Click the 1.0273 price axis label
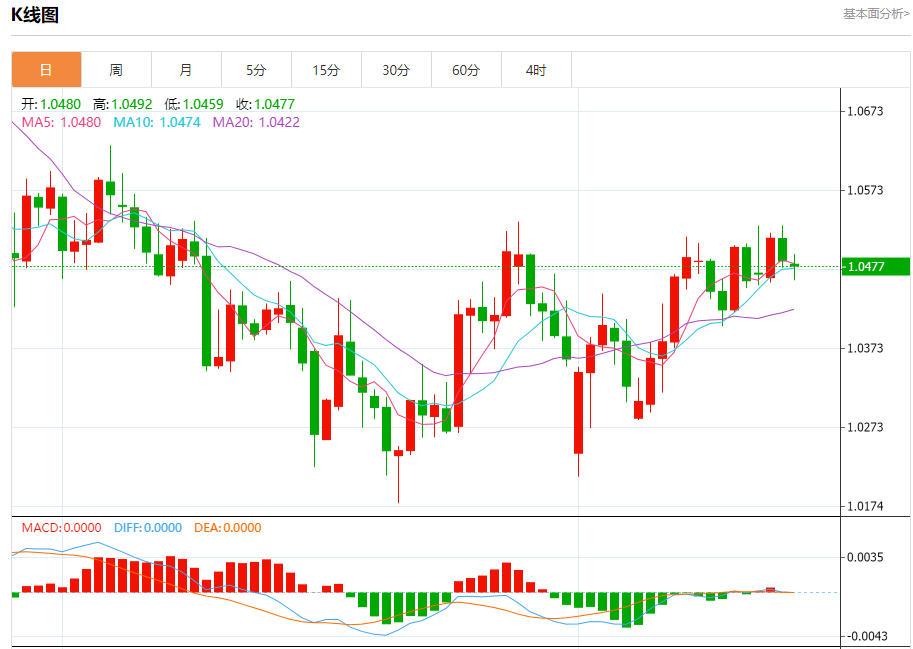 (x=865, y=427)
